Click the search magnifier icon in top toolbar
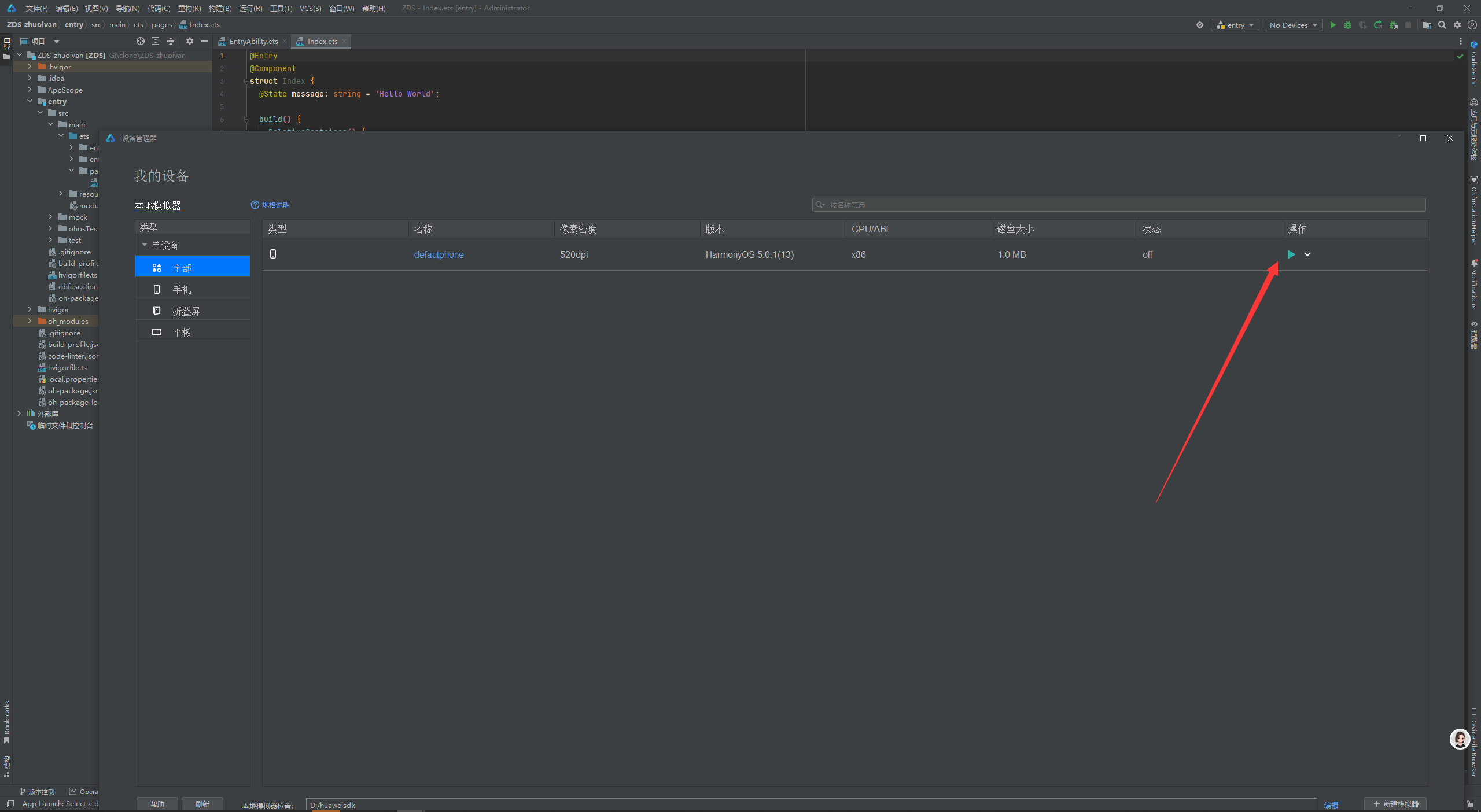Viewport: 1481px width, 812px height. tap(1442, 25)
